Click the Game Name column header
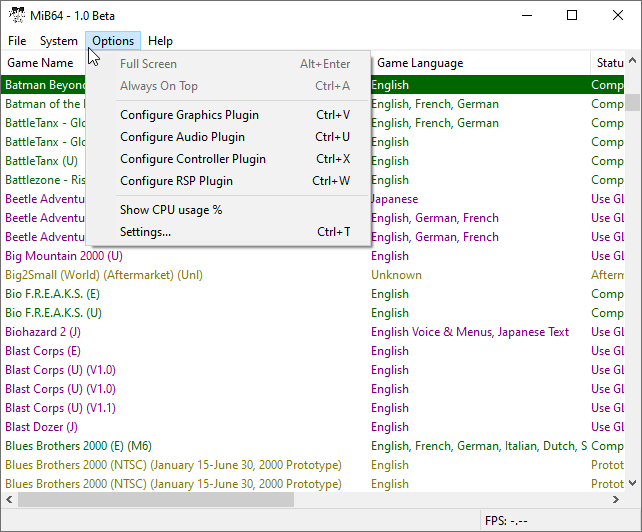 40,63
